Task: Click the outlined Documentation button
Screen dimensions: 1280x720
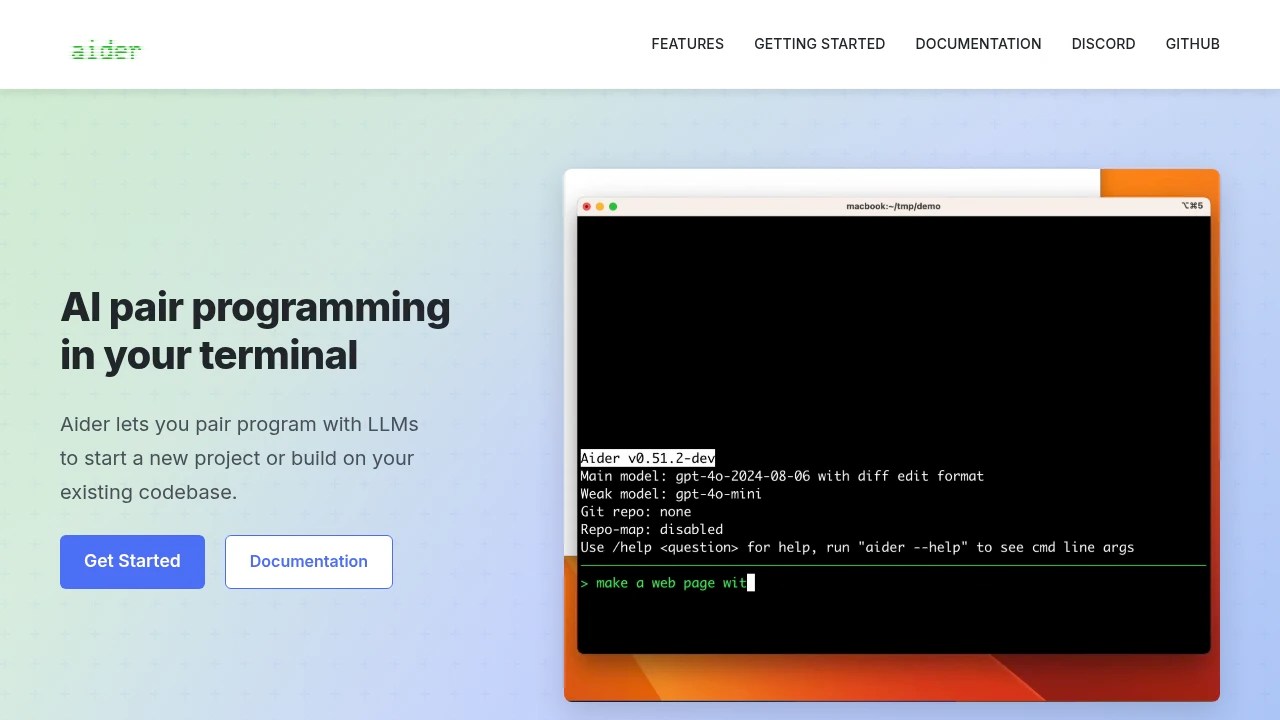Action: pyautogui.click(x=308, y=561)
